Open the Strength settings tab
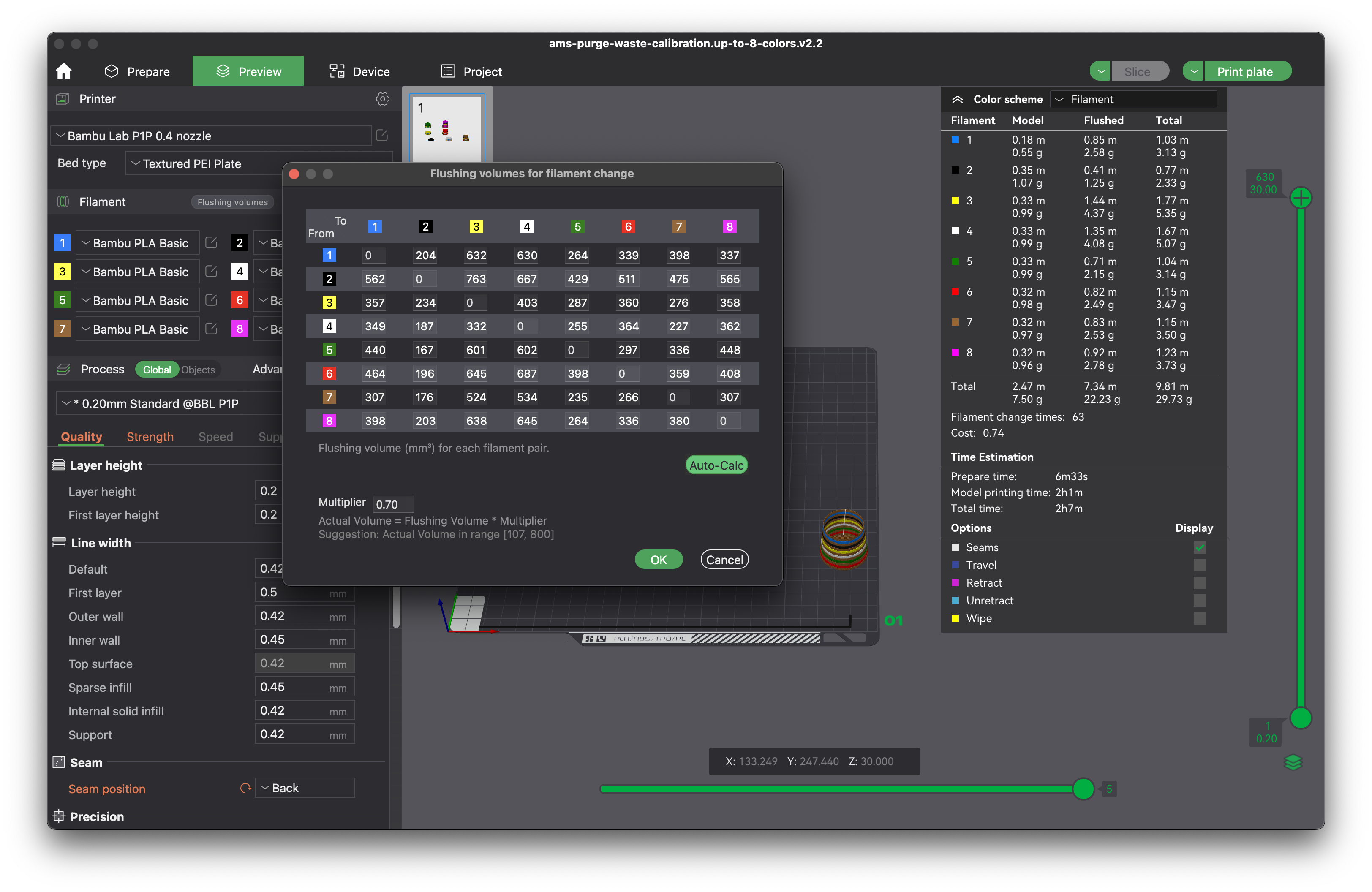Image resolution: width=1372 pixels, height=892 pixels. [150, 437]
